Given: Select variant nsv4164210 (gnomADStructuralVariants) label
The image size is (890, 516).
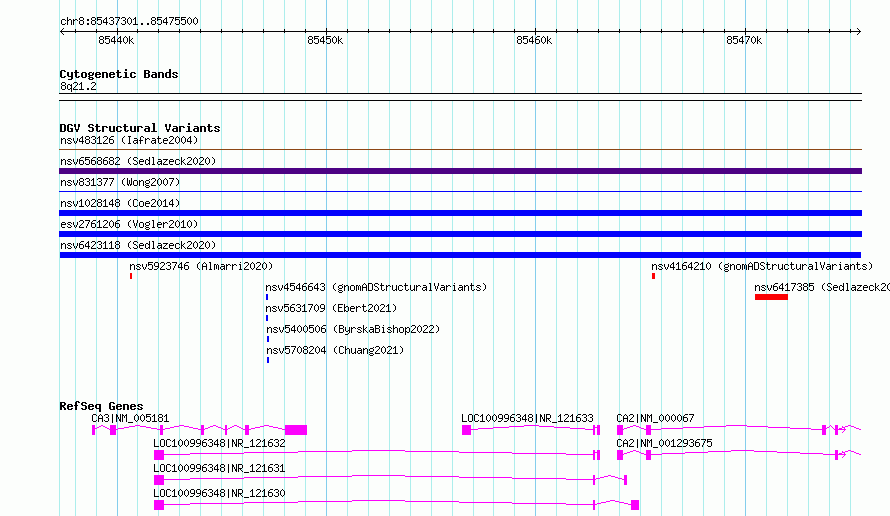Looking at the screenshot, I should click(762, 266).
